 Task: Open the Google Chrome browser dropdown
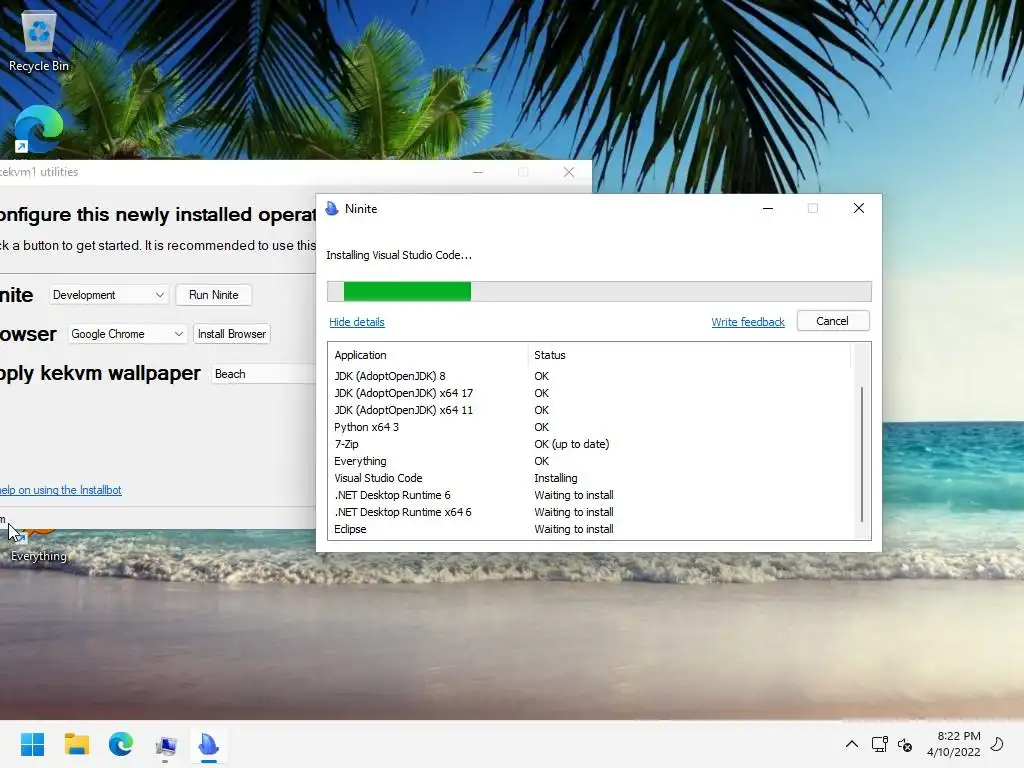(127, 334)
